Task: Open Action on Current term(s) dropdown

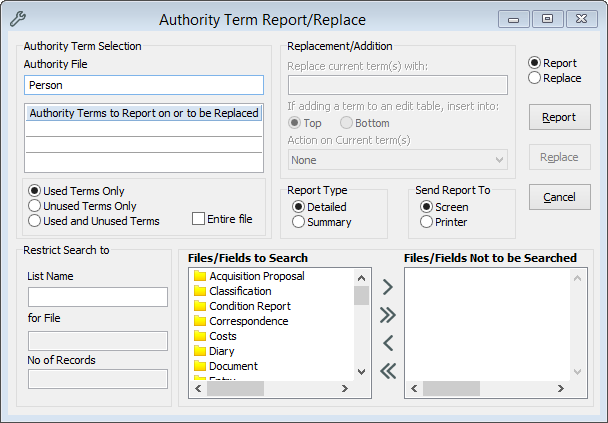Action: click(398, 160)
